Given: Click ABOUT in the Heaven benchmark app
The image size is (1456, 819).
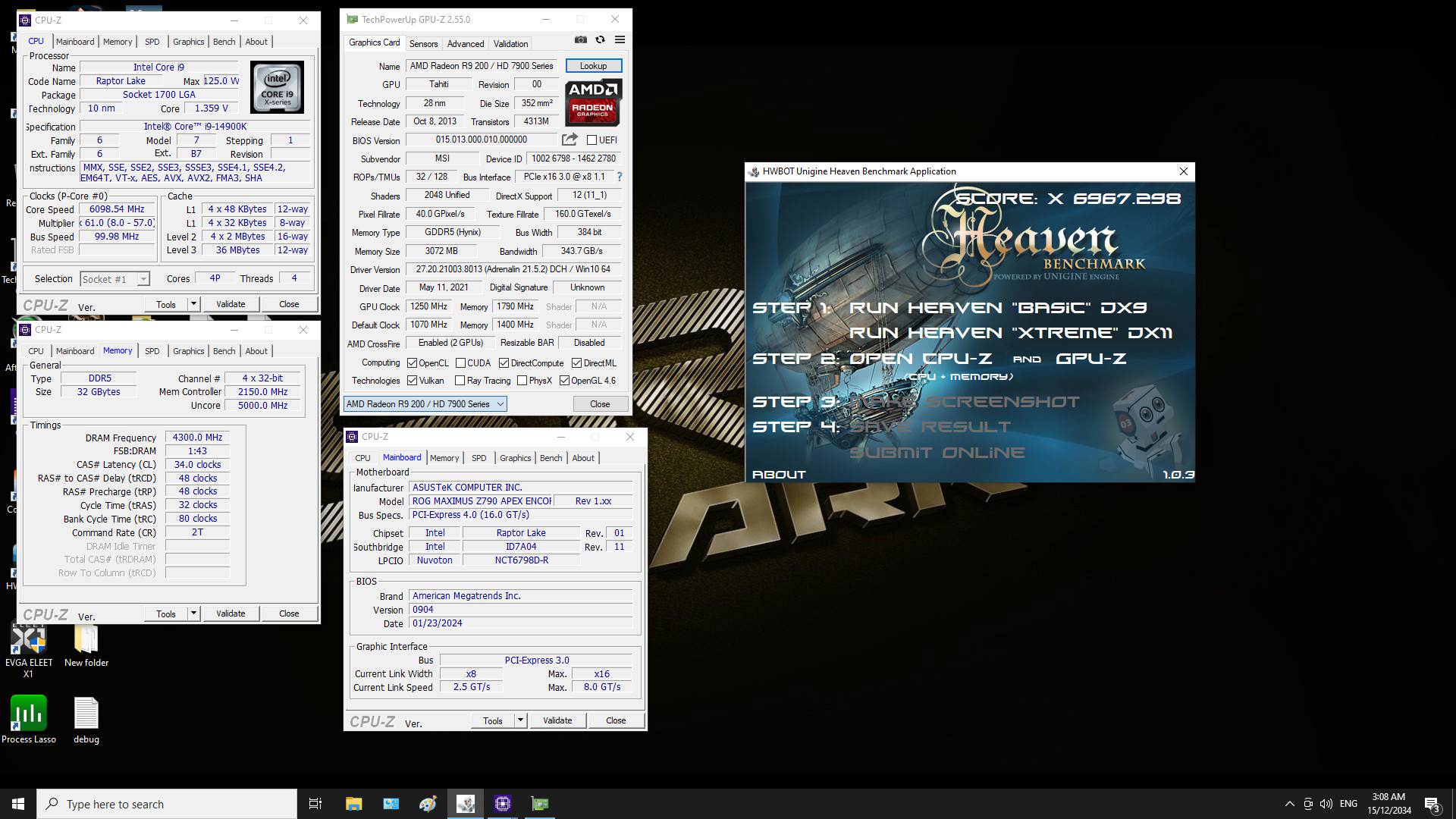Looking at the screenshot, I should point(779,475).
